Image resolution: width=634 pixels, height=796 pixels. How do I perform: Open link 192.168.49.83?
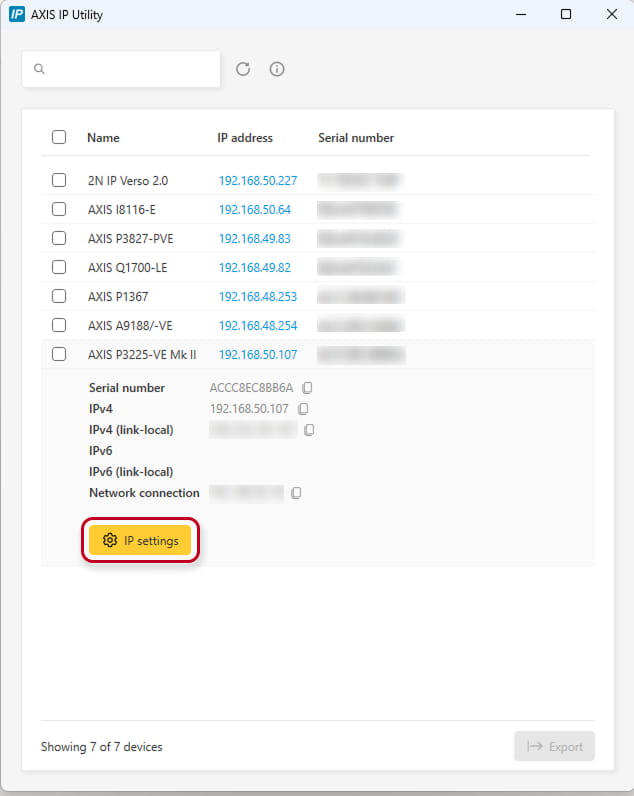[x=255, y=239]
